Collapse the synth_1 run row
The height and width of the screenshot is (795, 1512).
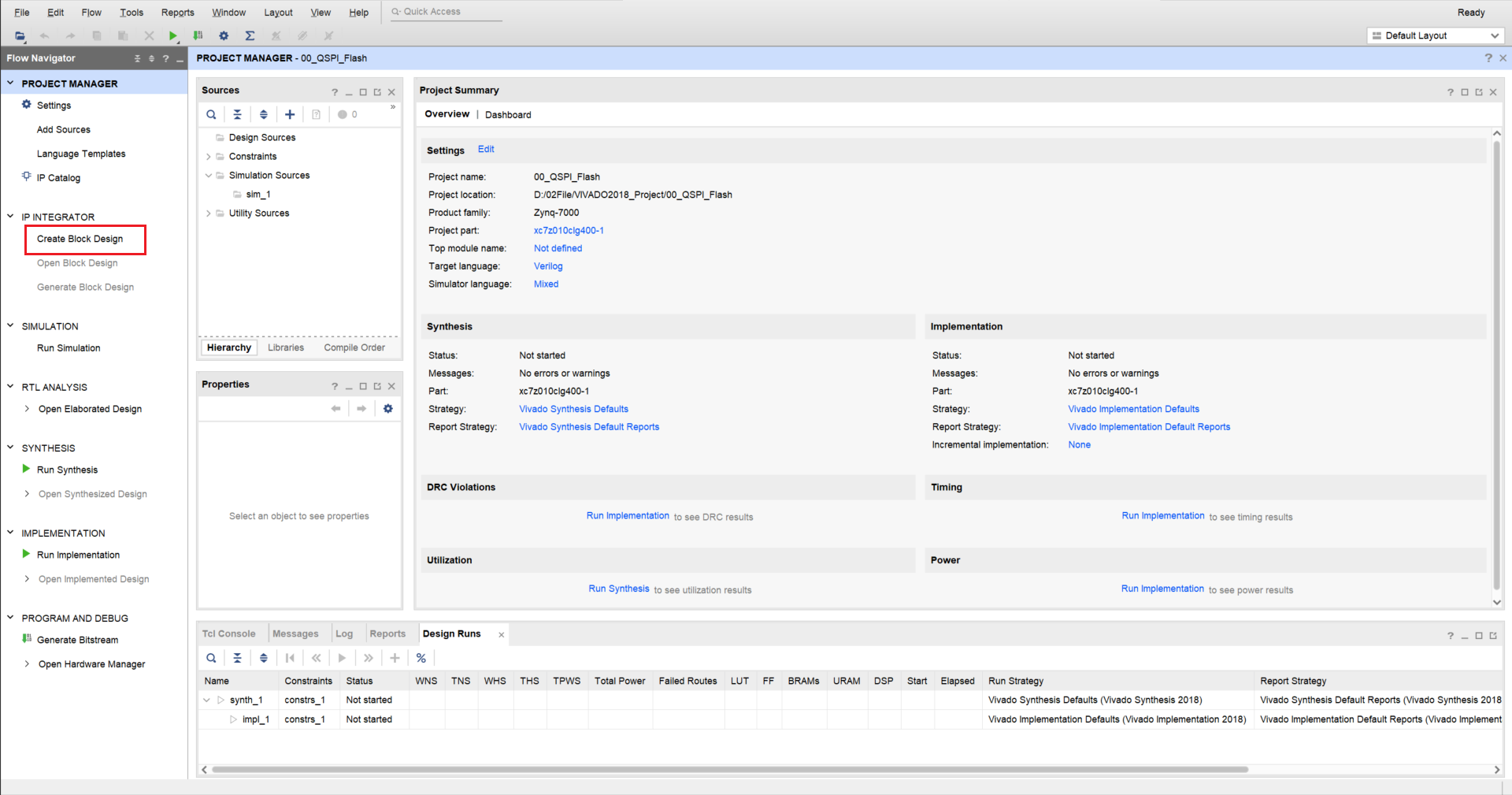point(206,700)
